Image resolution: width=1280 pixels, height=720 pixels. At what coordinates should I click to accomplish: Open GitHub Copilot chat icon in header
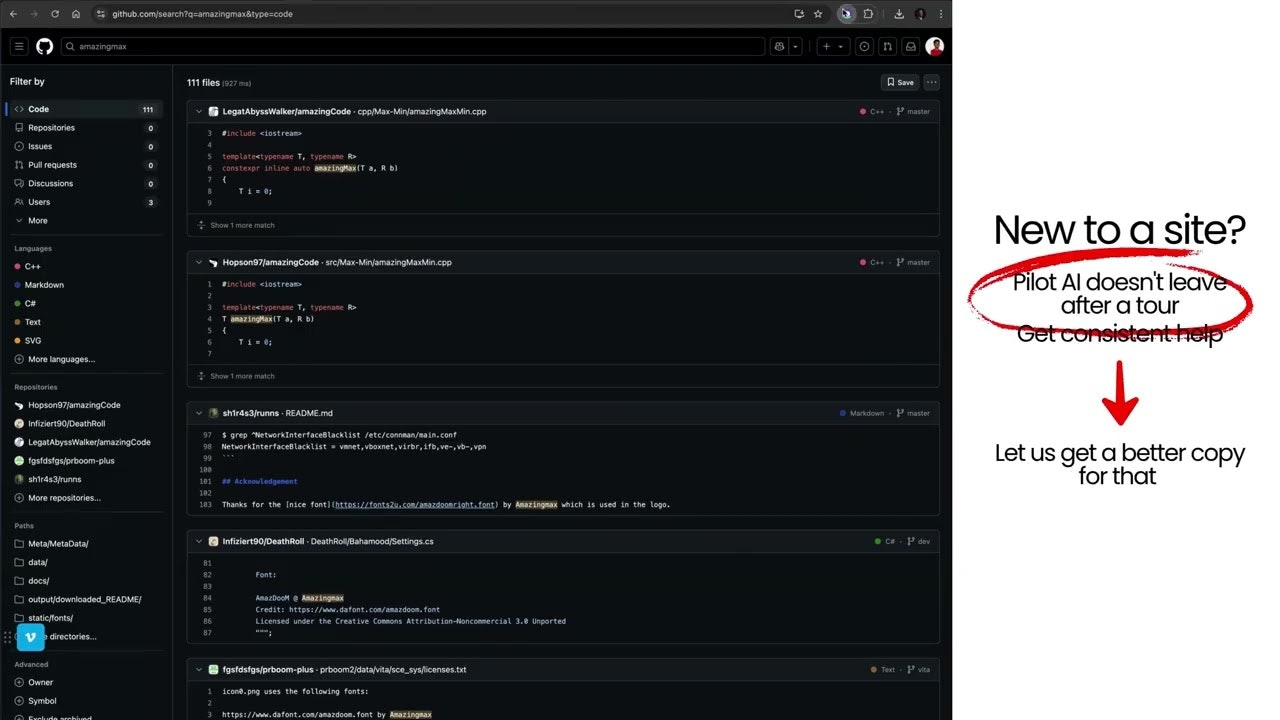(779, 46)
